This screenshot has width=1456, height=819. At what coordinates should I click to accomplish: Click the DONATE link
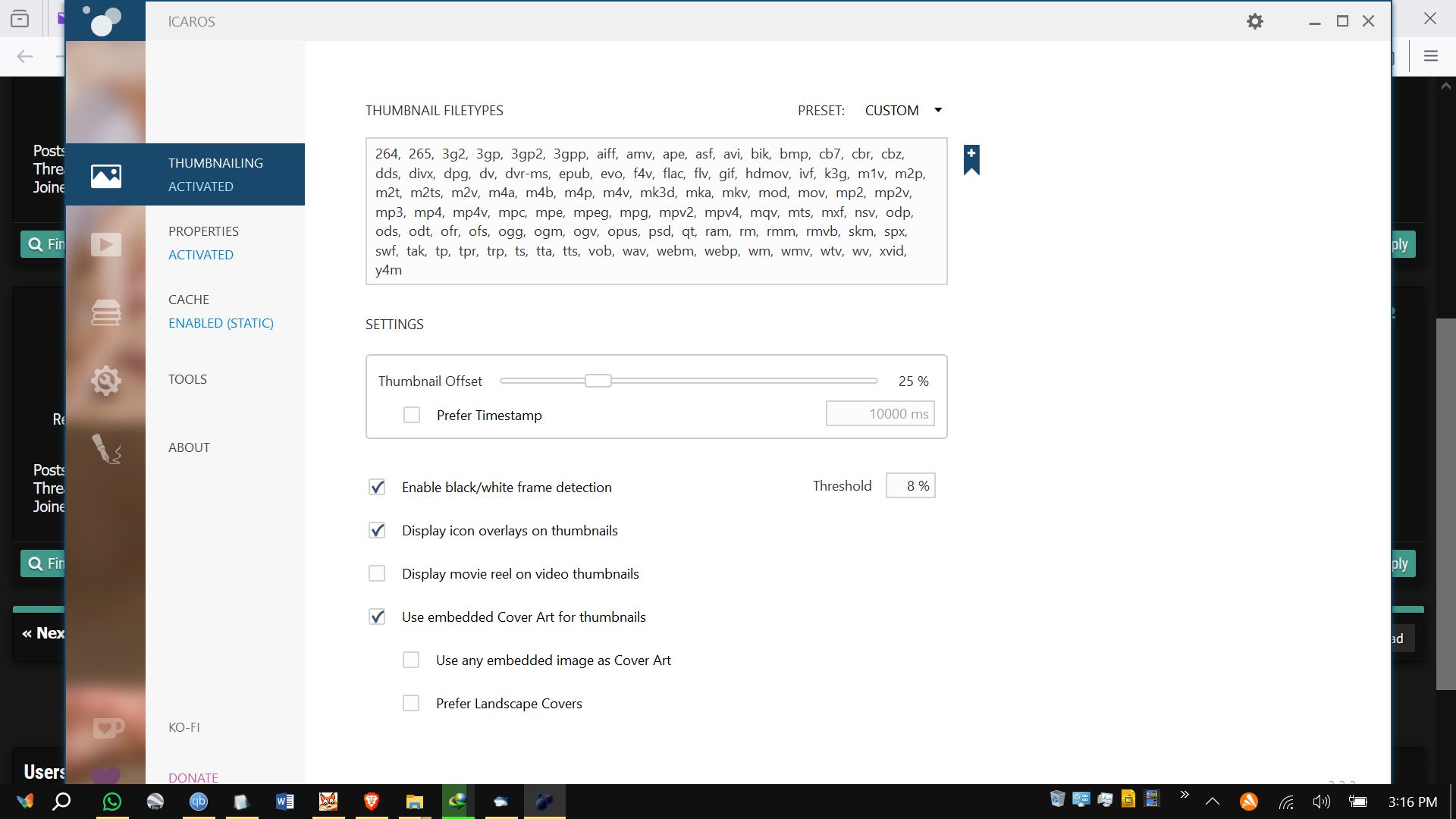click(x=193, y=777)
